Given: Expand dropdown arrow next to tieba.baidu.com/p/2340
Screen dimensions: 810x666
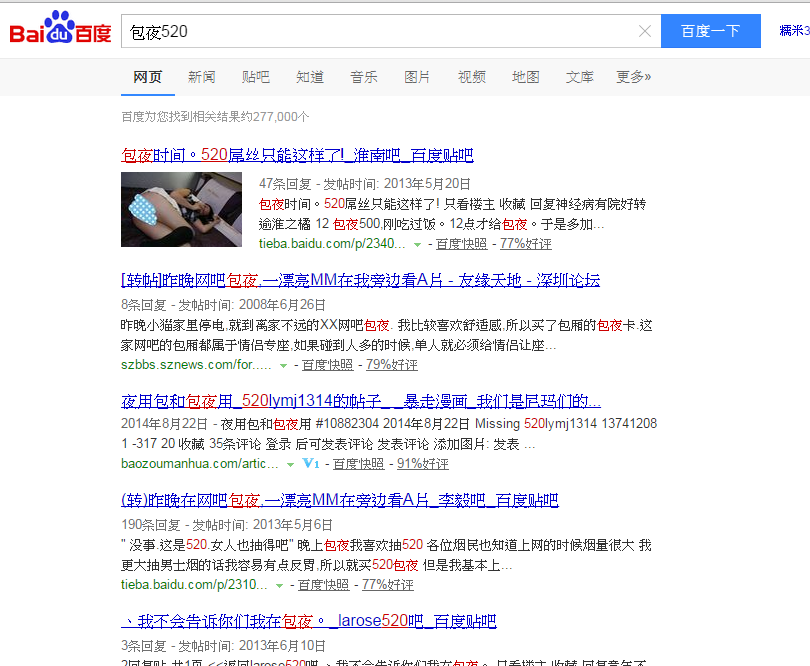Looking at the screenshot, I should [417, 245].
